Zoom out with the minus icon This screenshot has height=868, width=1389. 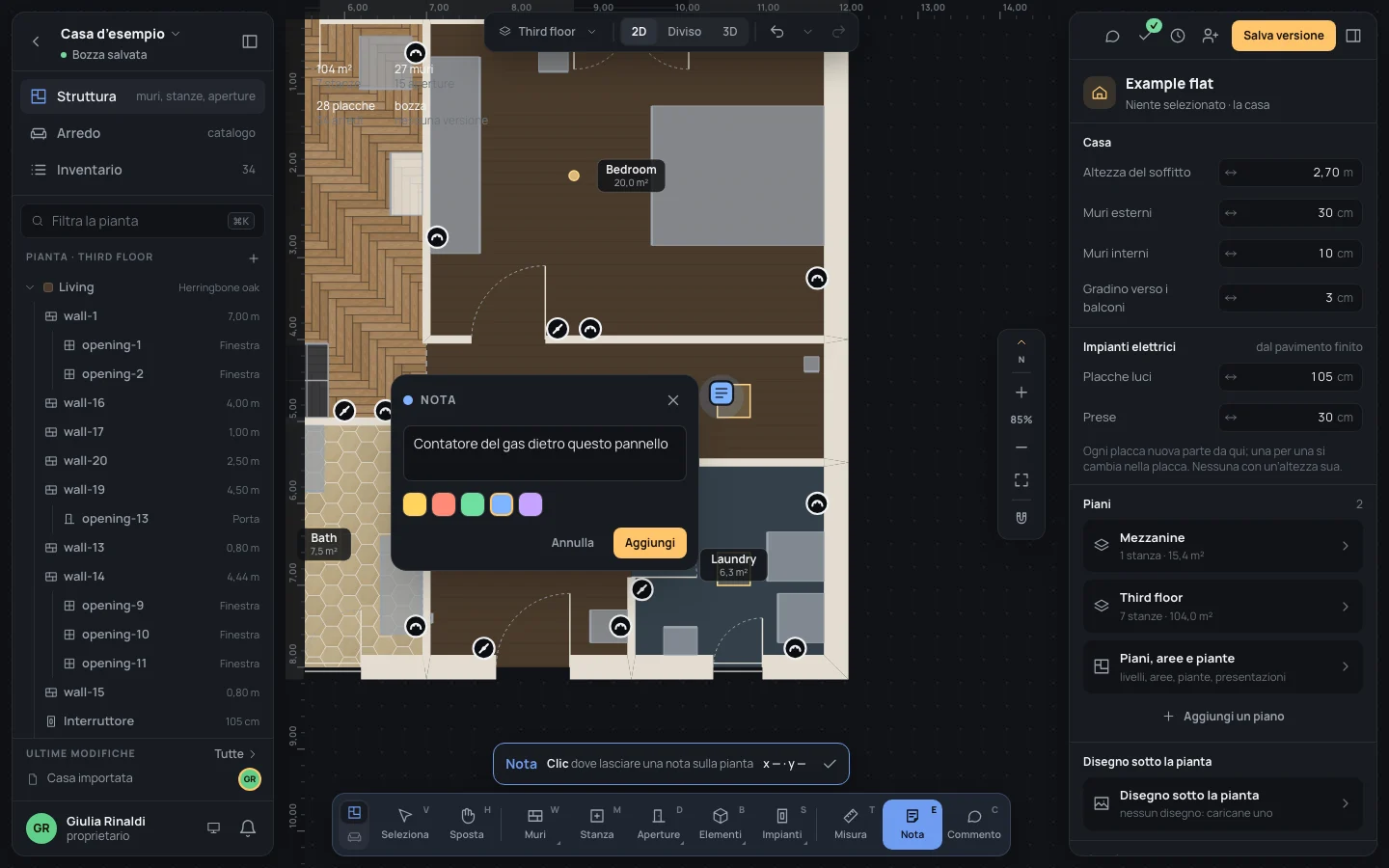tap(1021, 448)
